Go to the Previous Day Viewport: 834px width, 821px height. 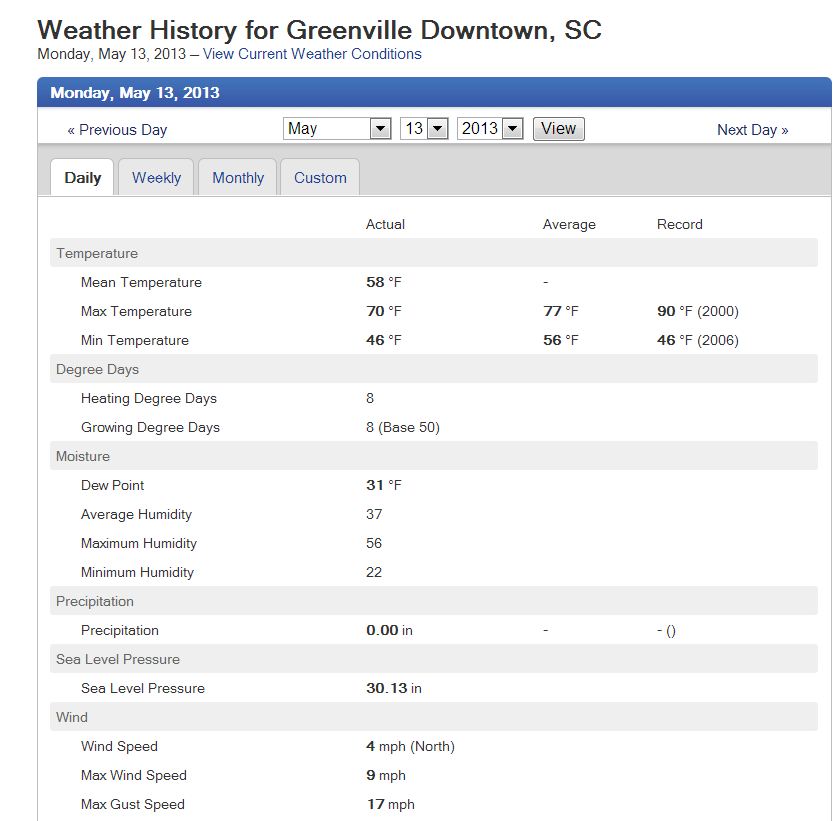coord(117,130)
